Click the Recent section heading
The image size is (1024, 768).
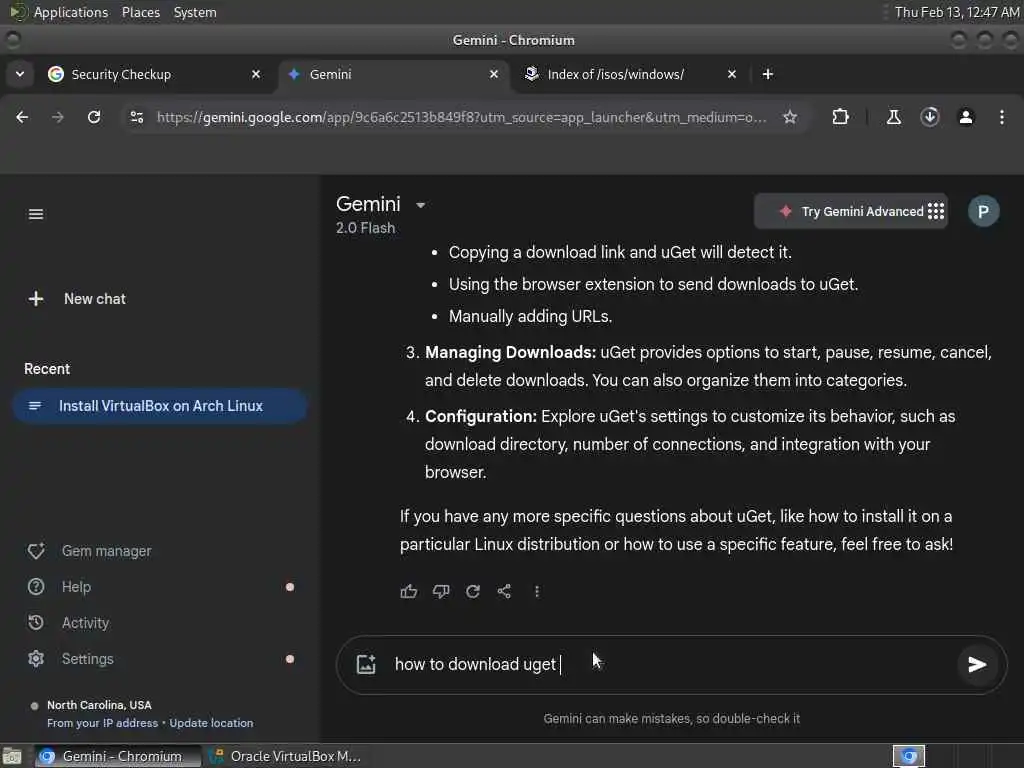point(47,369)
